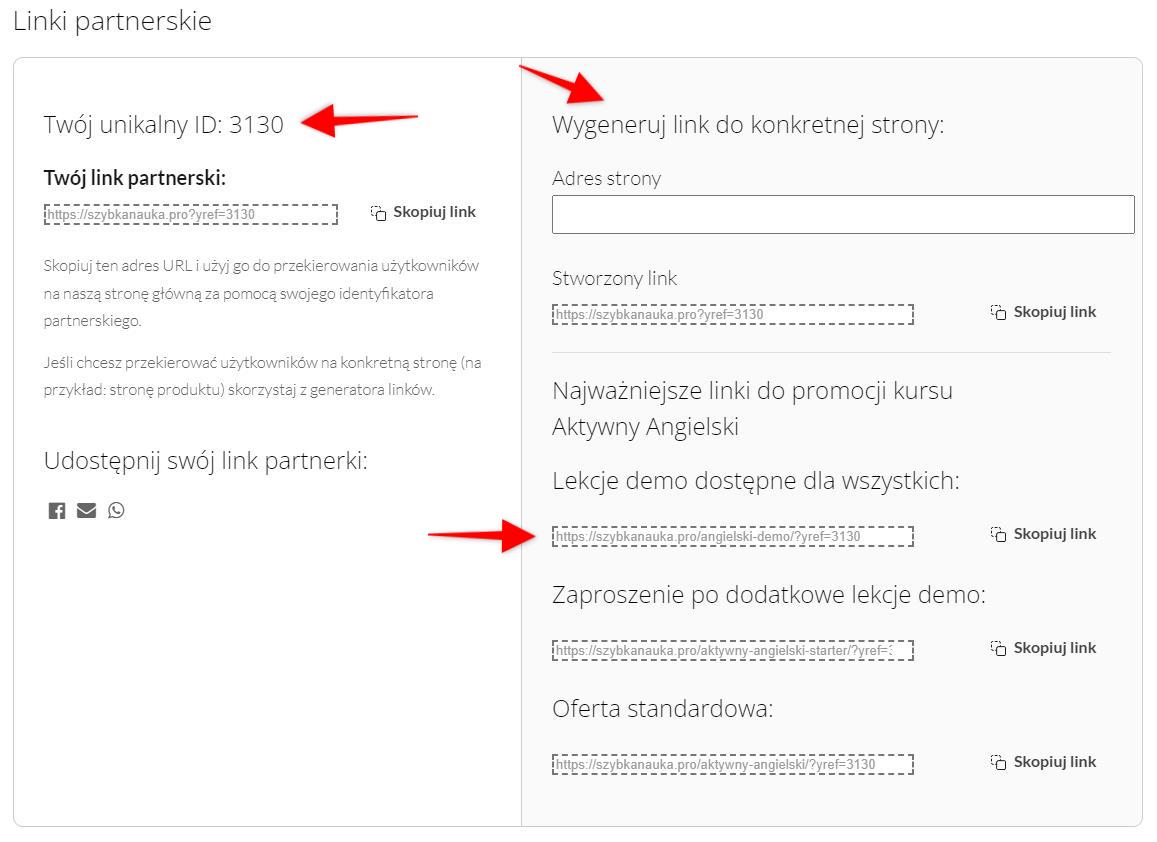Select the angielski-demo URL box
The width and height of the screenshot is (1157, 842).
pyautogui.click(x=732, y=536)
